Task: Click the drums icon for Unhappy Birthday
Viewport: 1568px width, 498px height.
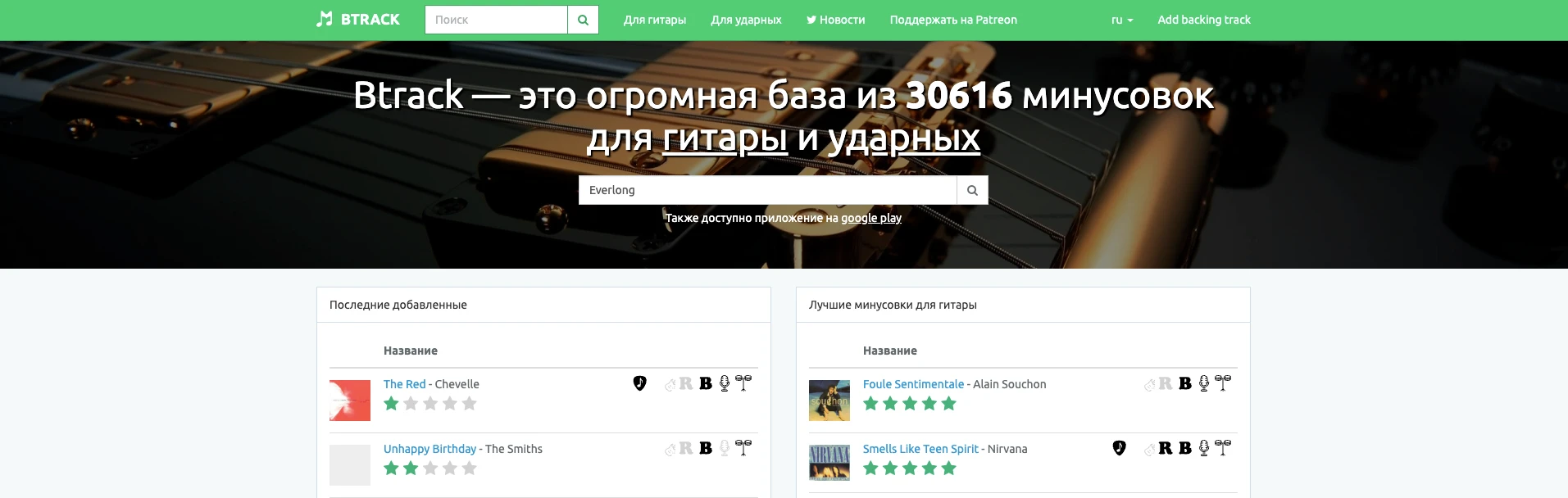Action: [743, 448]
